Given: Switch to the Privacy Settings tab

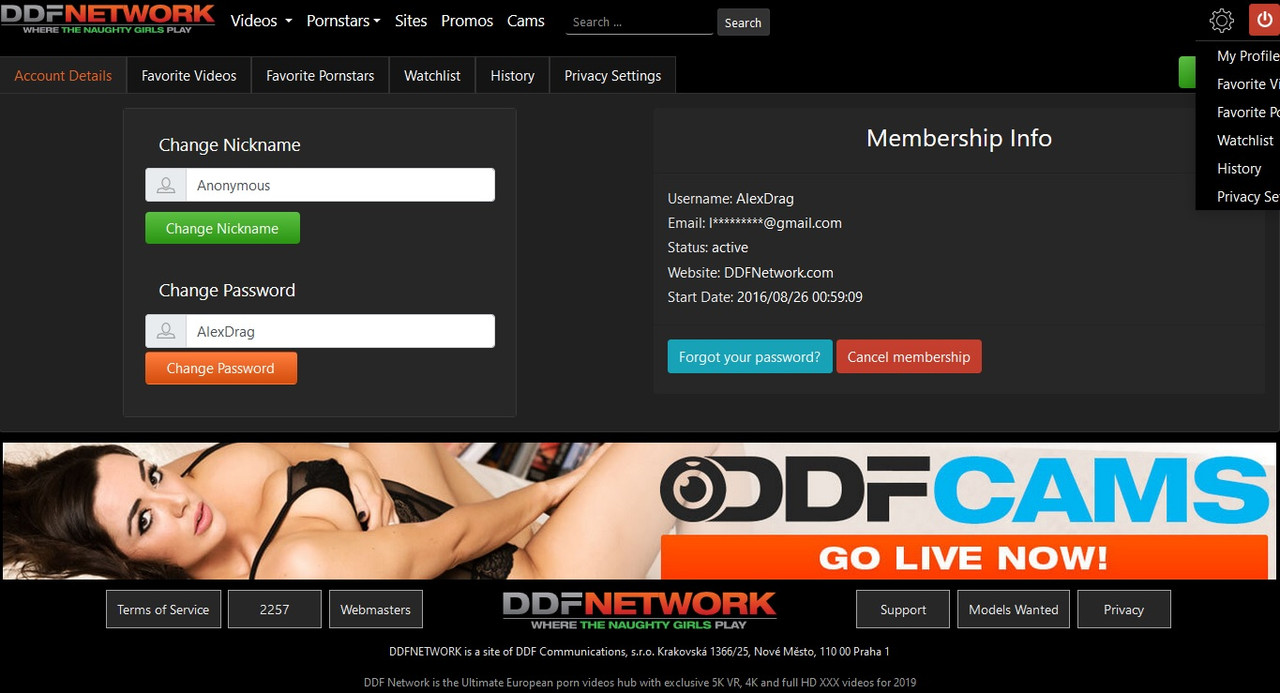Looking at the screenshot, I should 613,76.
